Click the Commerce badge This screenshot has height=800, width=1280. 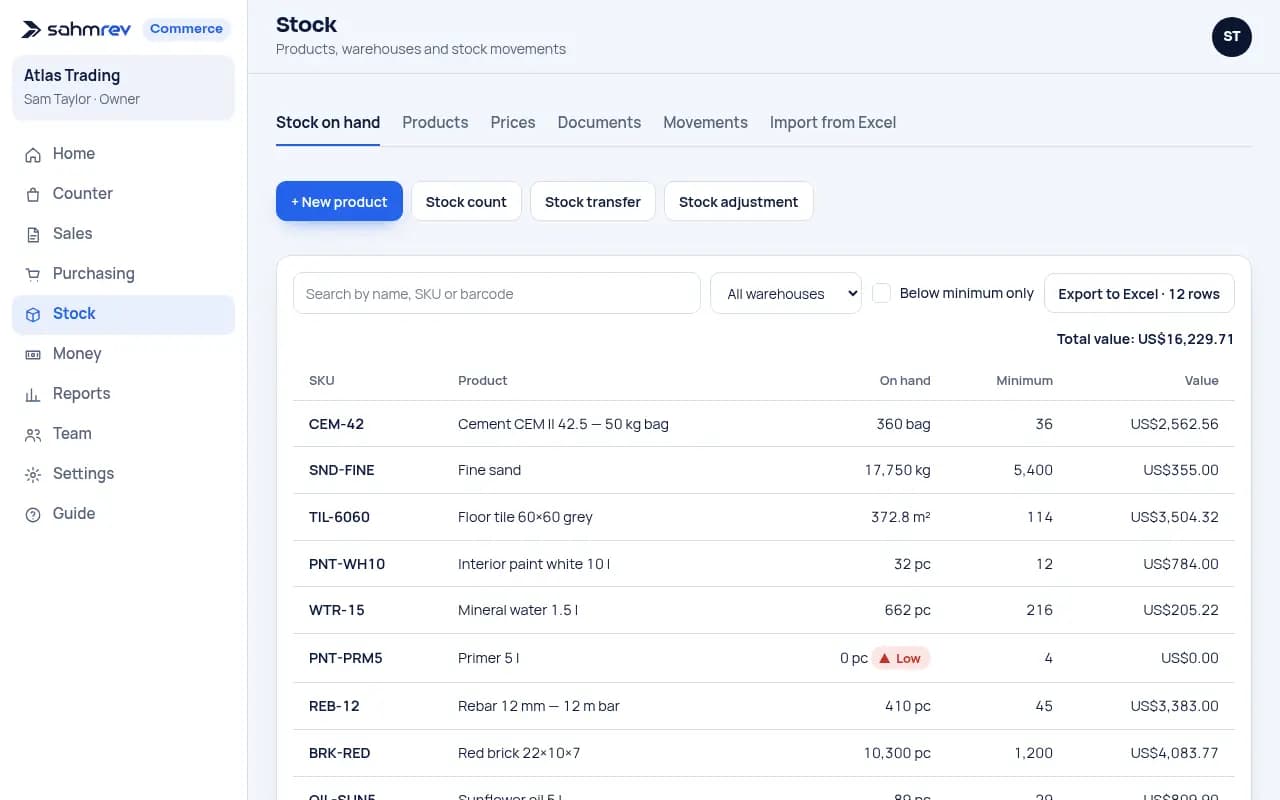[x=186, y=29]
